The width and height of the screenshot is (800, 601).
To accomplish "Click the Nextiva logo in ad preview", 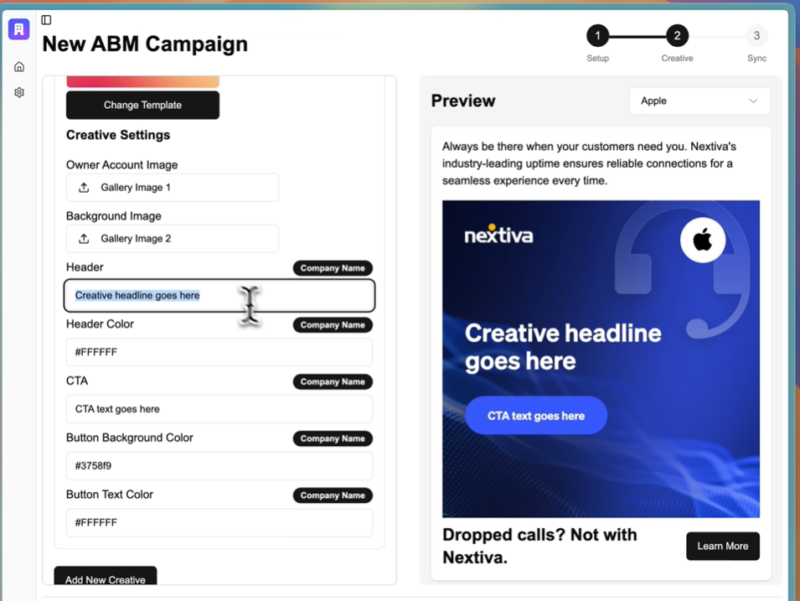I will pyautogui.click(x=498, y=235).
